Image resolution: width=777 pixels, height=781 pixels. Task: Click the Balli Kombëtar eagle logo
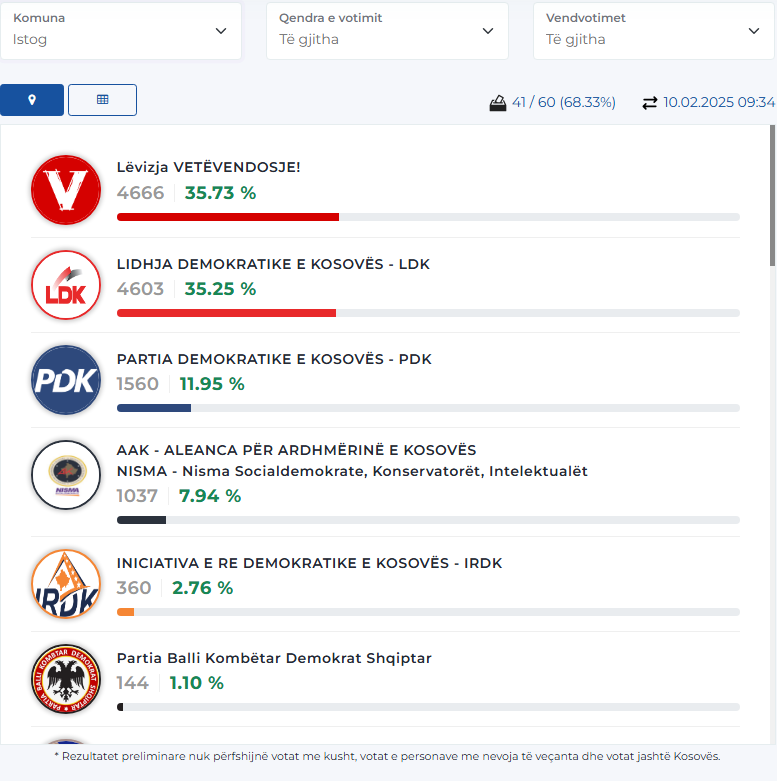pos(66,679)
